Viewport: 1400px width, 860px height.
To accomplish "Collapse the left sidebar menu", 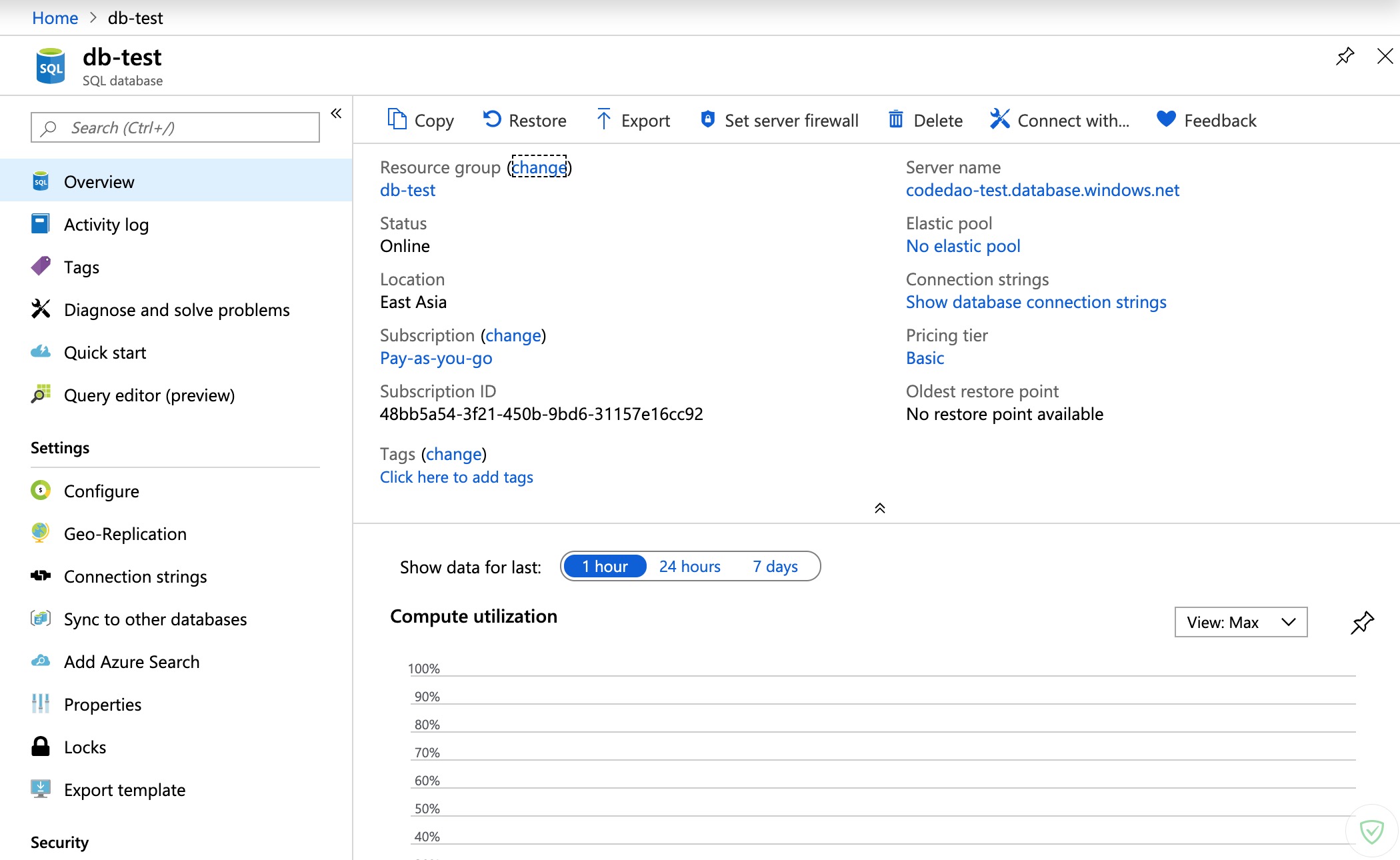I will 336,113.
